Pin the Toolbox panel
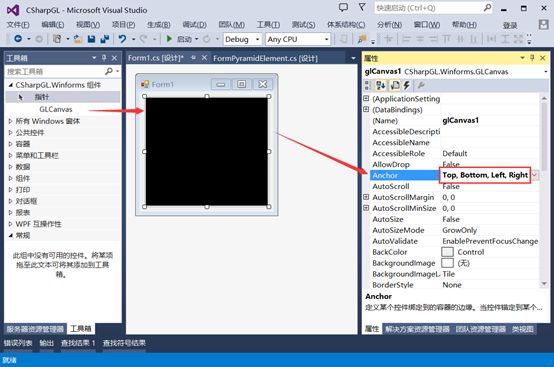The height and width of the screenshot is (367, 554). [x=104, y=58]
